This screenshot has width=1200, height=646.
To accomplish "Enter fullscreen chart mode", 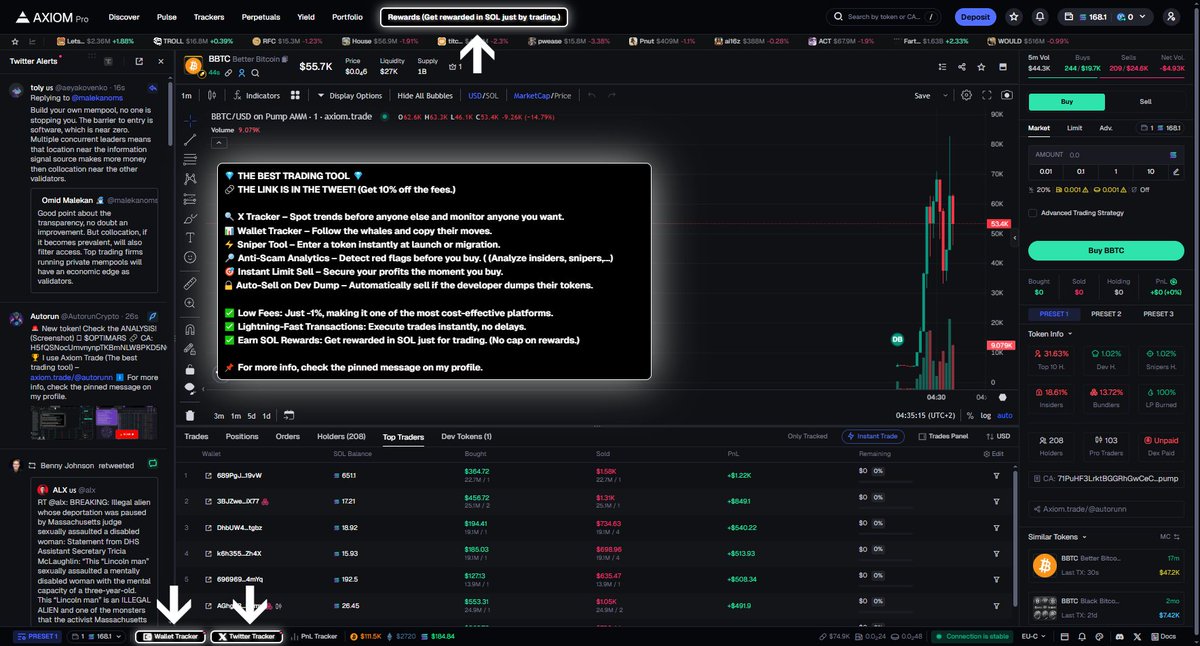I will pos(987,96).
